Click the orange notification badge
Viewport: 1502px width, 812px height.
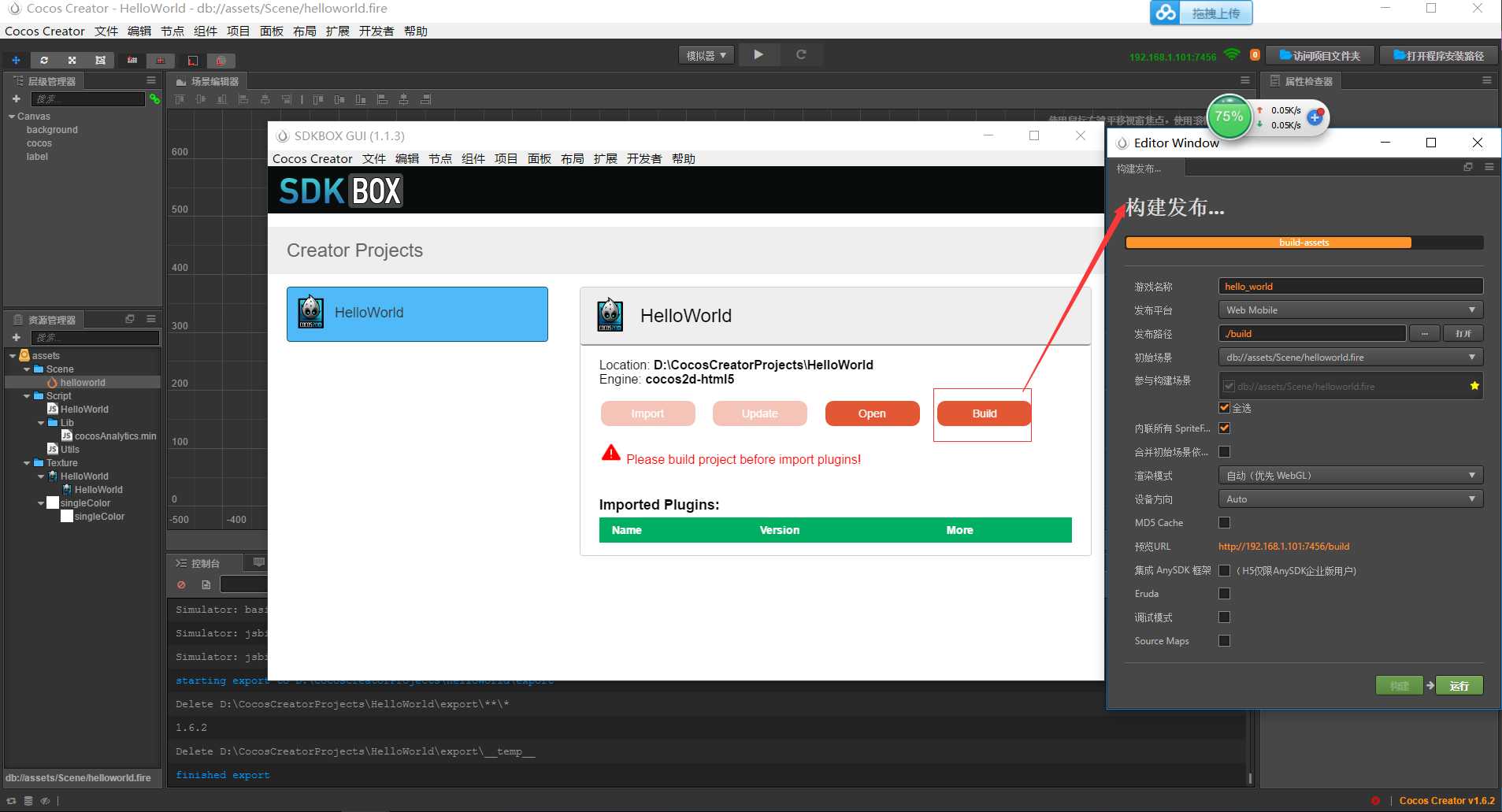(x=1255, y=54)
